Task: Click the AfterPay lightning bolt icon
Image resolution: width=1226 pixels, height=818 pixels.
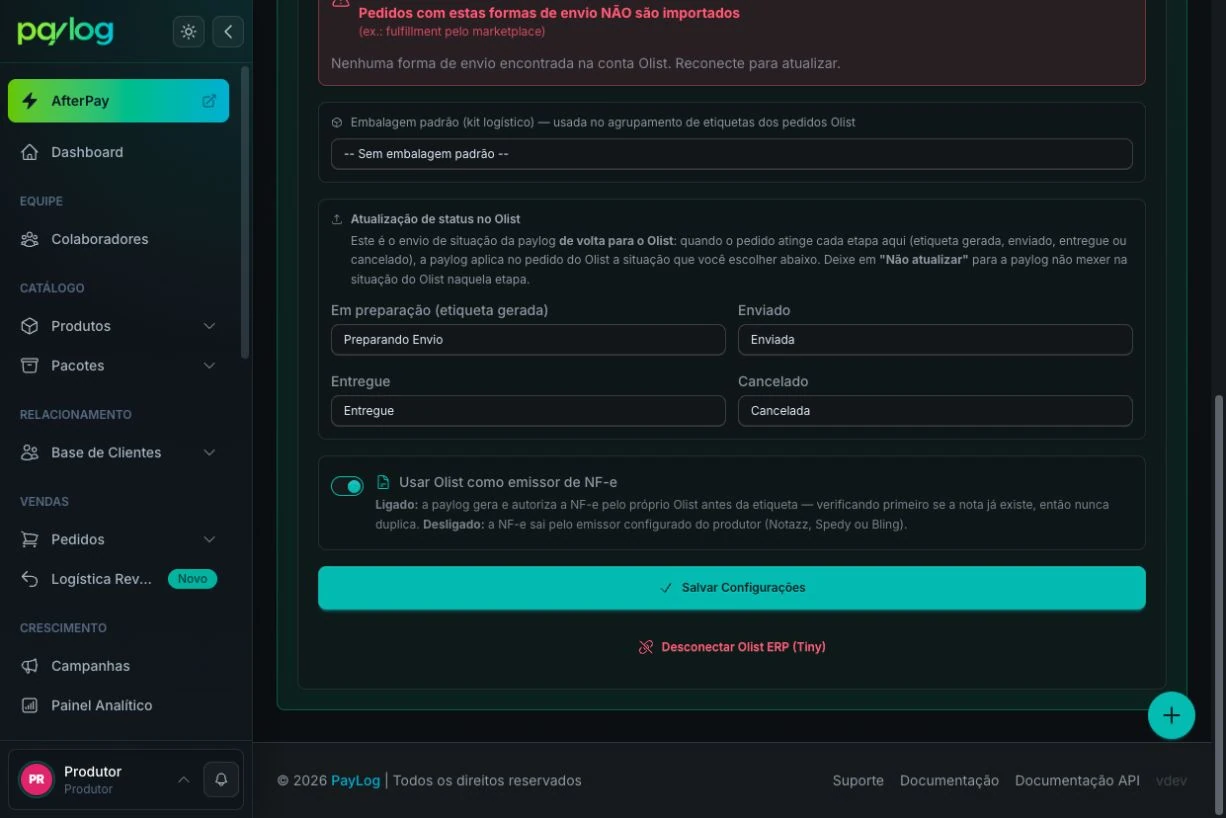Action: click(30, 101)
